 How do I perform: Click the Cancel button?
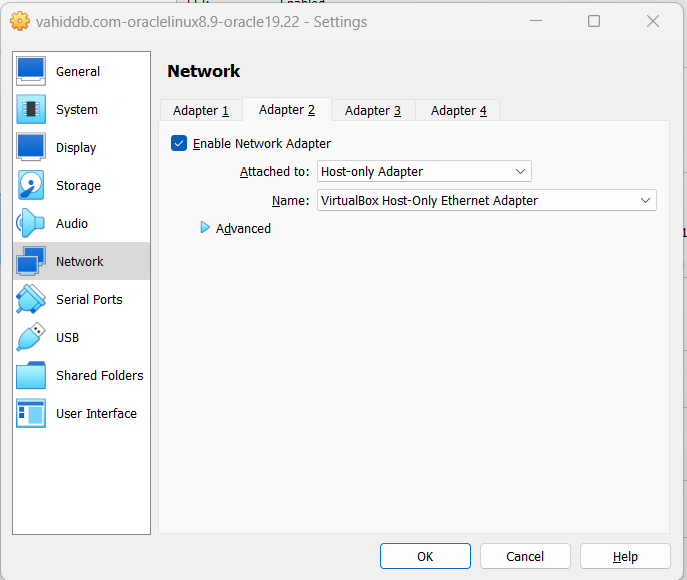[525, 556]
